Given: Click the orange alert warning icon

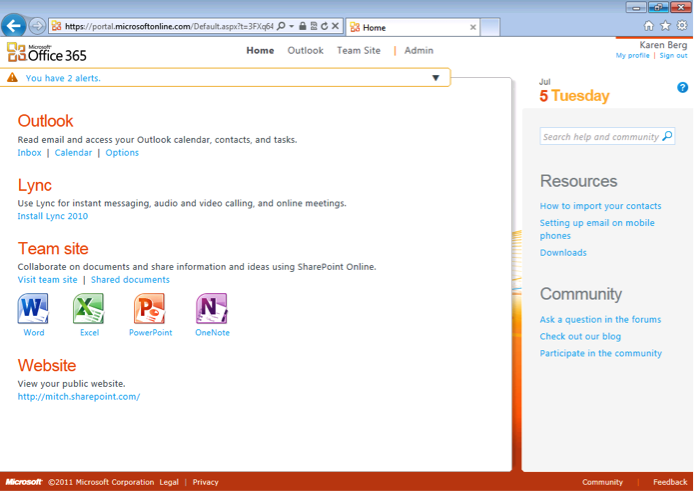Looking at the screenshot, I should 12,78.
